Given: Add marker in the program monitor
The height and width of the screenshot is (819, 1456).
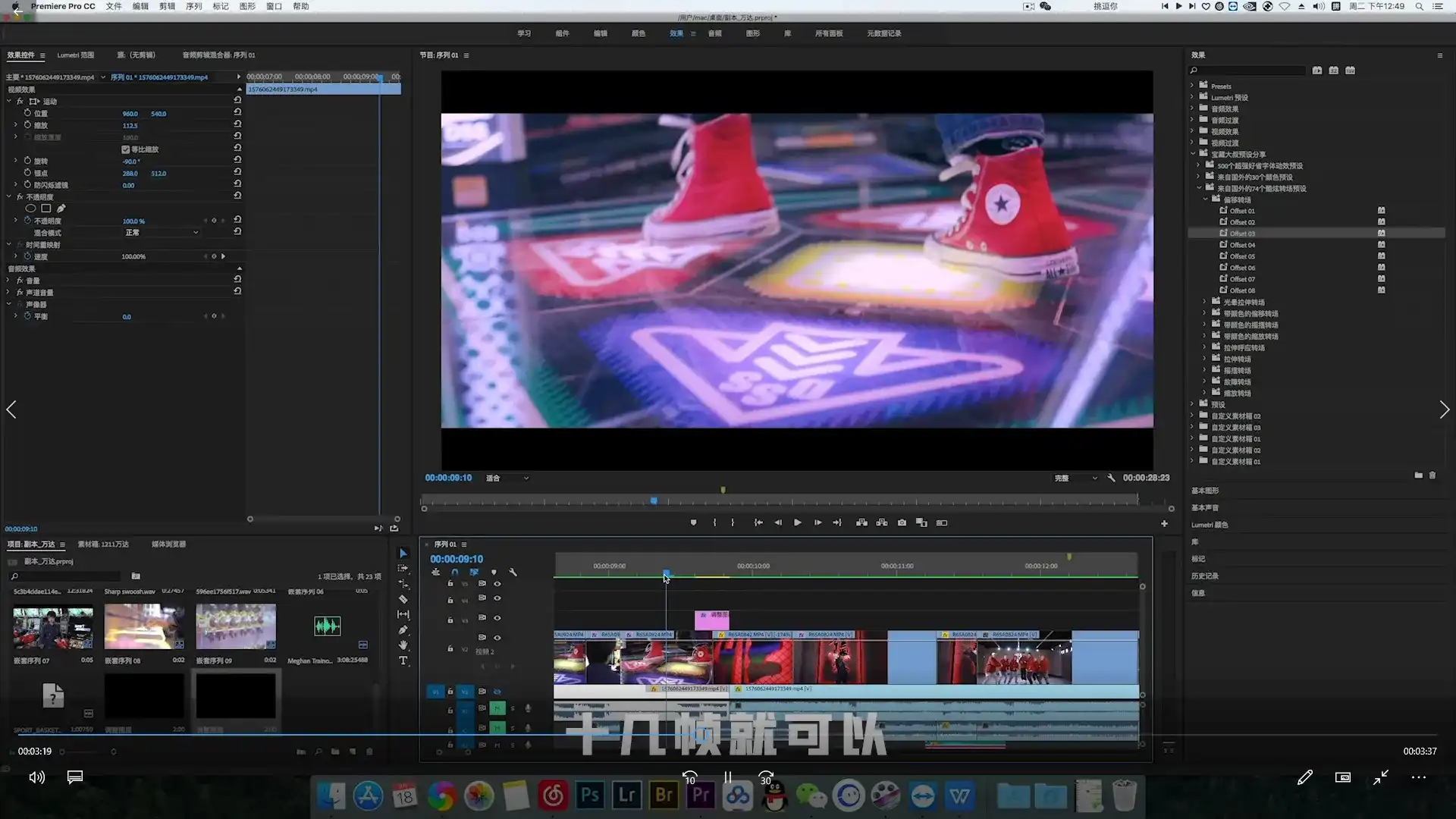Looking at the screenshot, I should pyautogui.click(x=693, y=522).
